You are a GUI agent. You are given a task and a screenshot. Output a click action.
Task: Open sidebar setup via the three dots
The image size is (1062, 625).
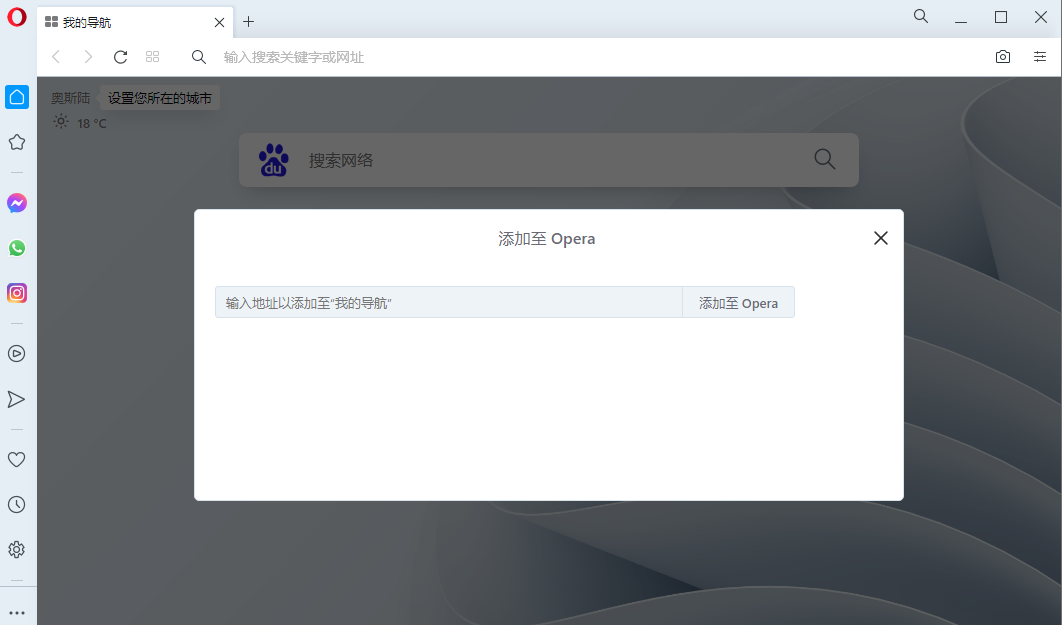point(16,611)
